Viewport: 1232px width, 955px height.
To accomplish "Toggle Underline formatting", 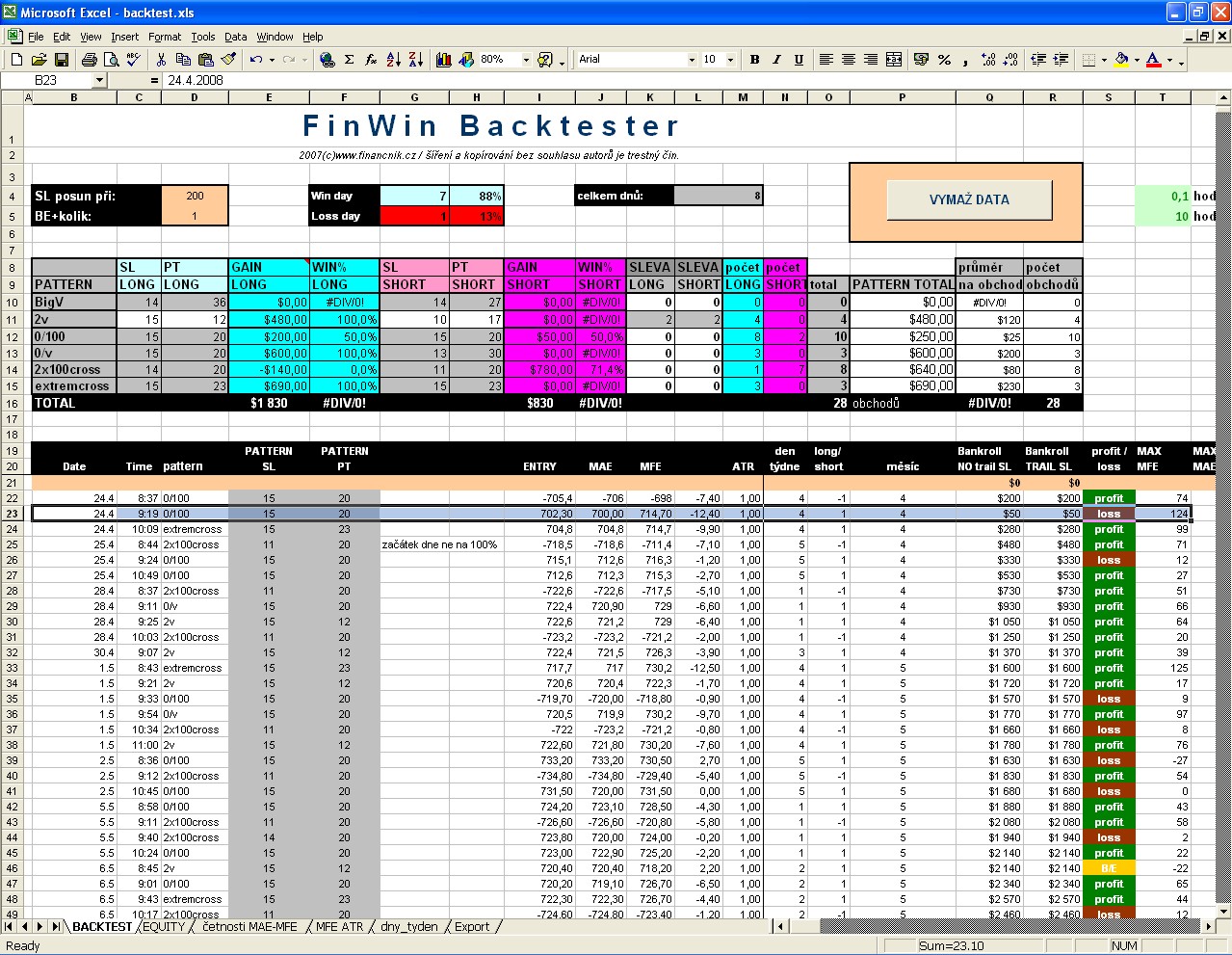I will click(x=799, y=60).
